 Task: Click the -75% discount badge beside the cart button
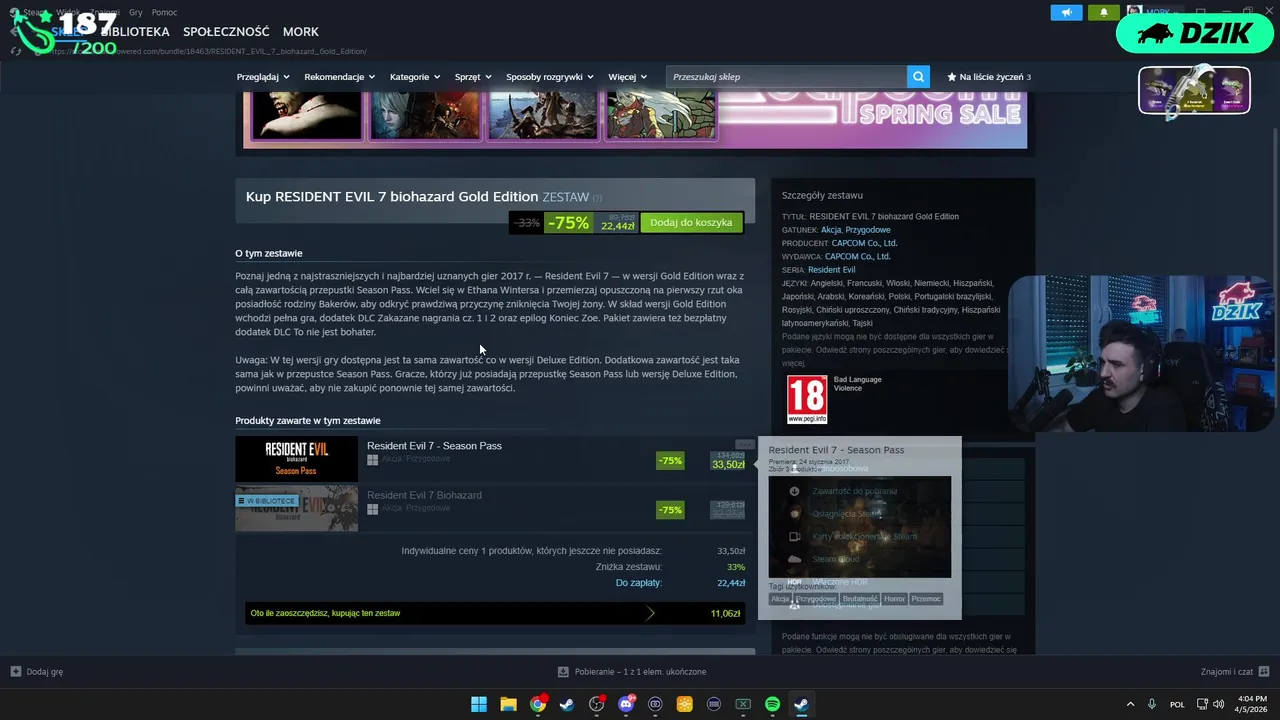pos(568,223)
